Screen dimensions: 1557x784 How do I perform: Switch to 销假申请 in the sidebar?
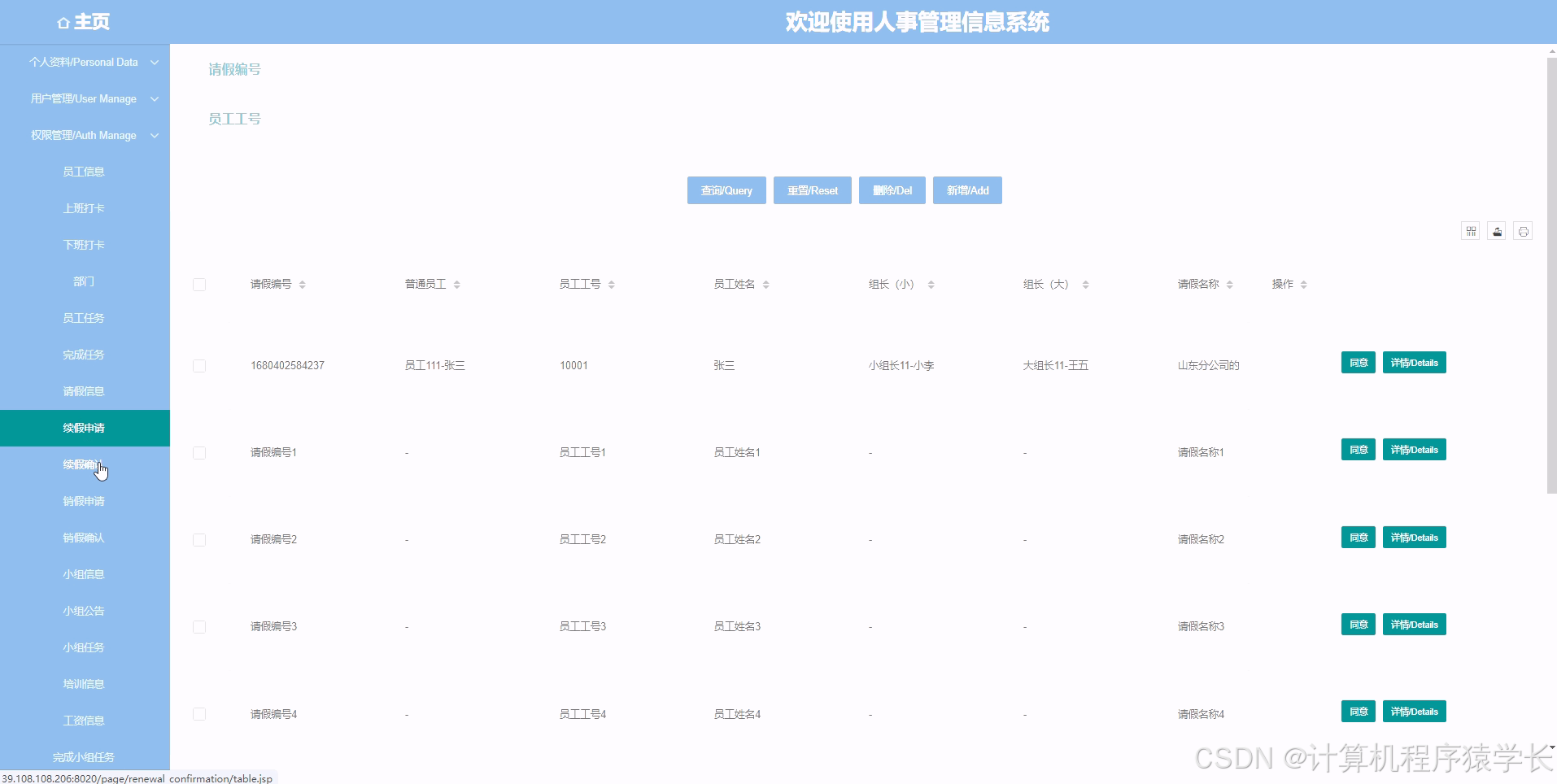pyautogui.click(x=84, y=501)
